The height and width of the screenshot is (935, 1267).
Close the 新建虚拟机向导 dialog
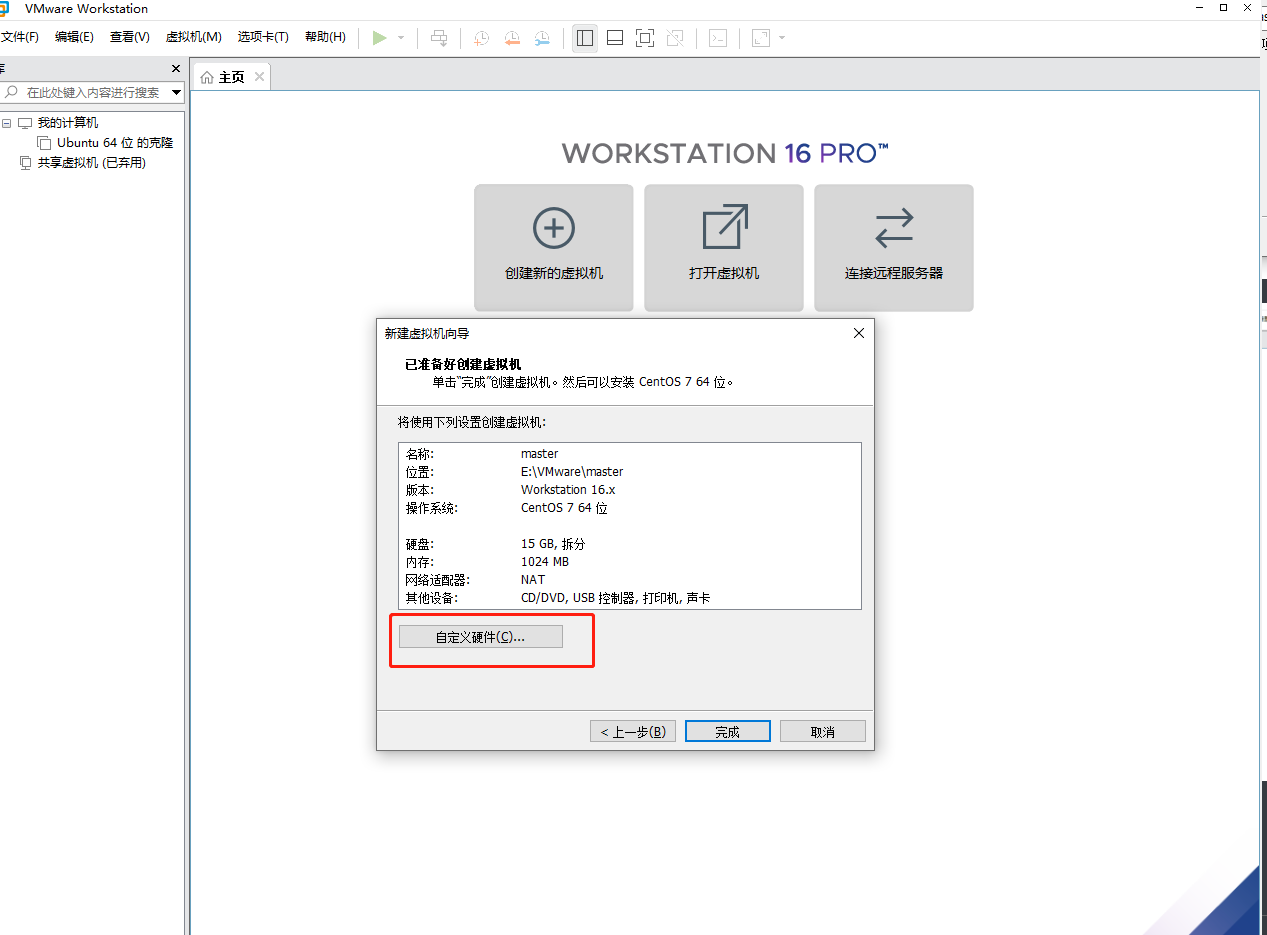(x=858, y=333)
